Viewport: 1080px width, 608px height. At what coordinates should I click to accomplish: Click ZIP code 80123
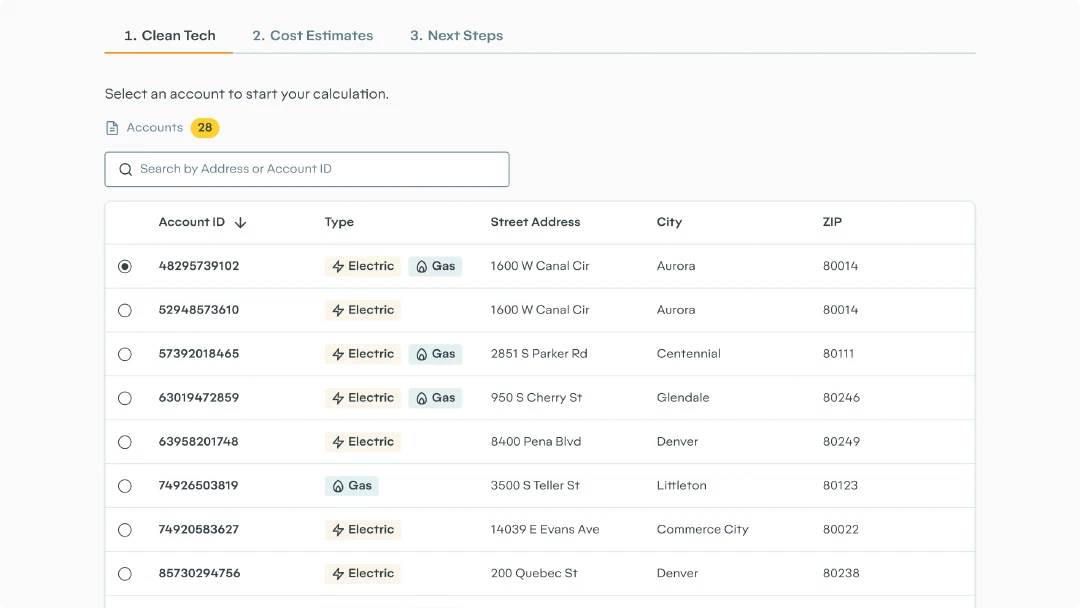click(x=840, y=485)
